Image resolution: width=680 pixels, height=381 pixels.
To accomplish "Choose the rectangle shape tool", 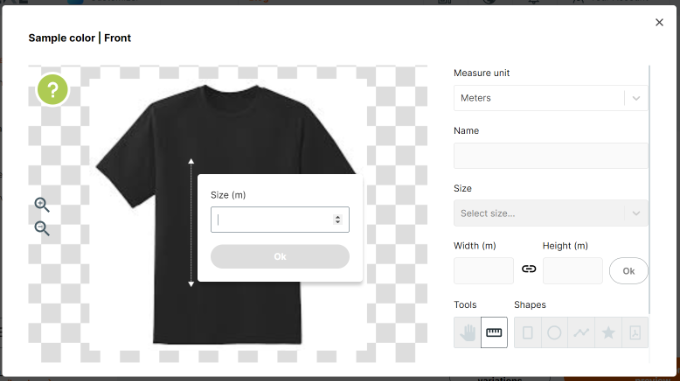I will (x=528, y=332).
